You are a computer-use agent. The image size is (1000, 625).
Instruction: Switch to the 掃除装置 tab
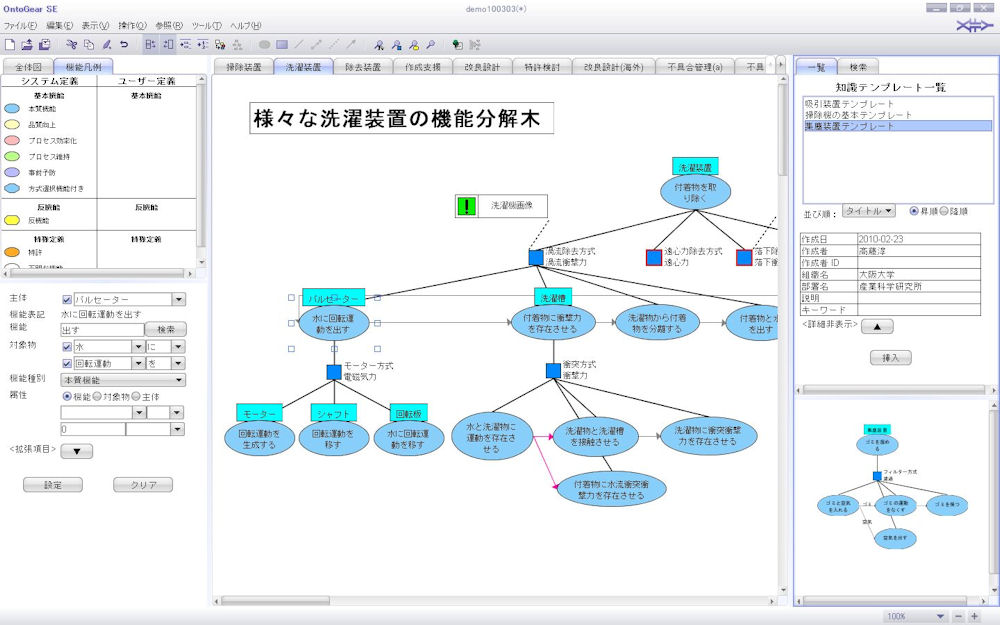tap(243, 67)
